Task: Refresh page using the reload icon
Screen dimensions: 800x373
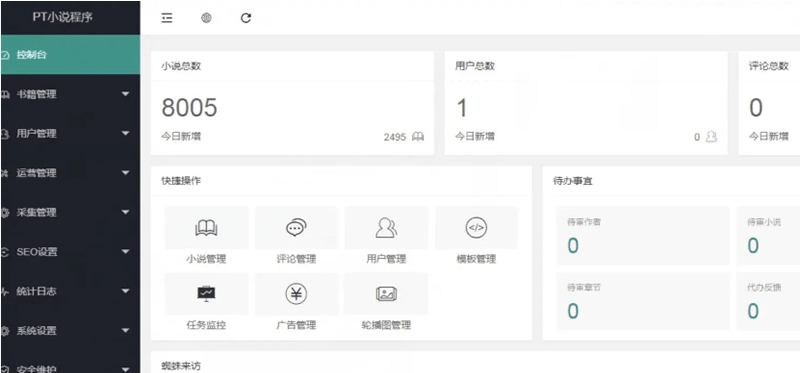Action: point(246,18)
